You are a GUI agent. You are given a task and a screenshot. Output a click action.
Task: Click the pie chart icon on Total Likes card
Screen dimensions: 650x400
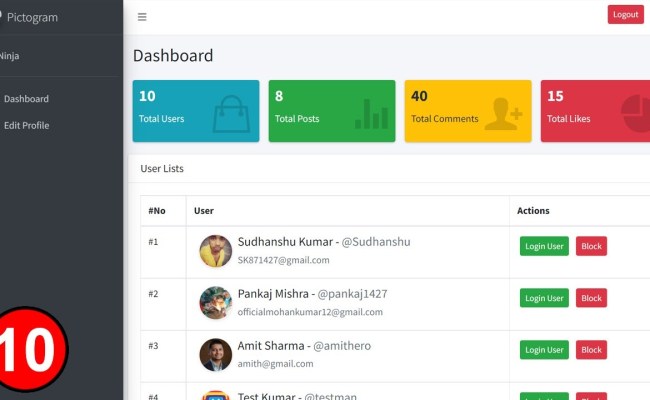635,113
